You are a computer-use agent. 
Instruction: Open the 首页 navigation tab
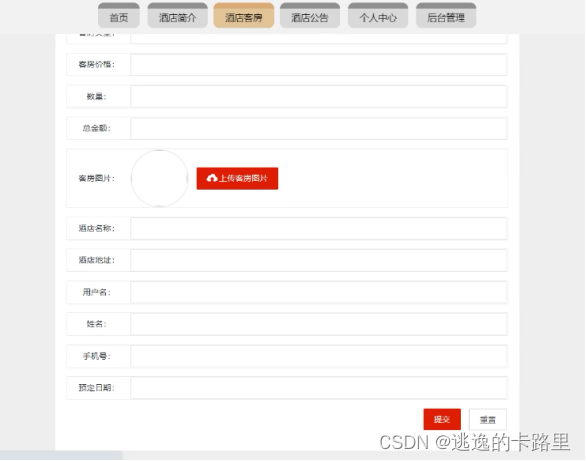pyautogui.click(x=119, y=15)
